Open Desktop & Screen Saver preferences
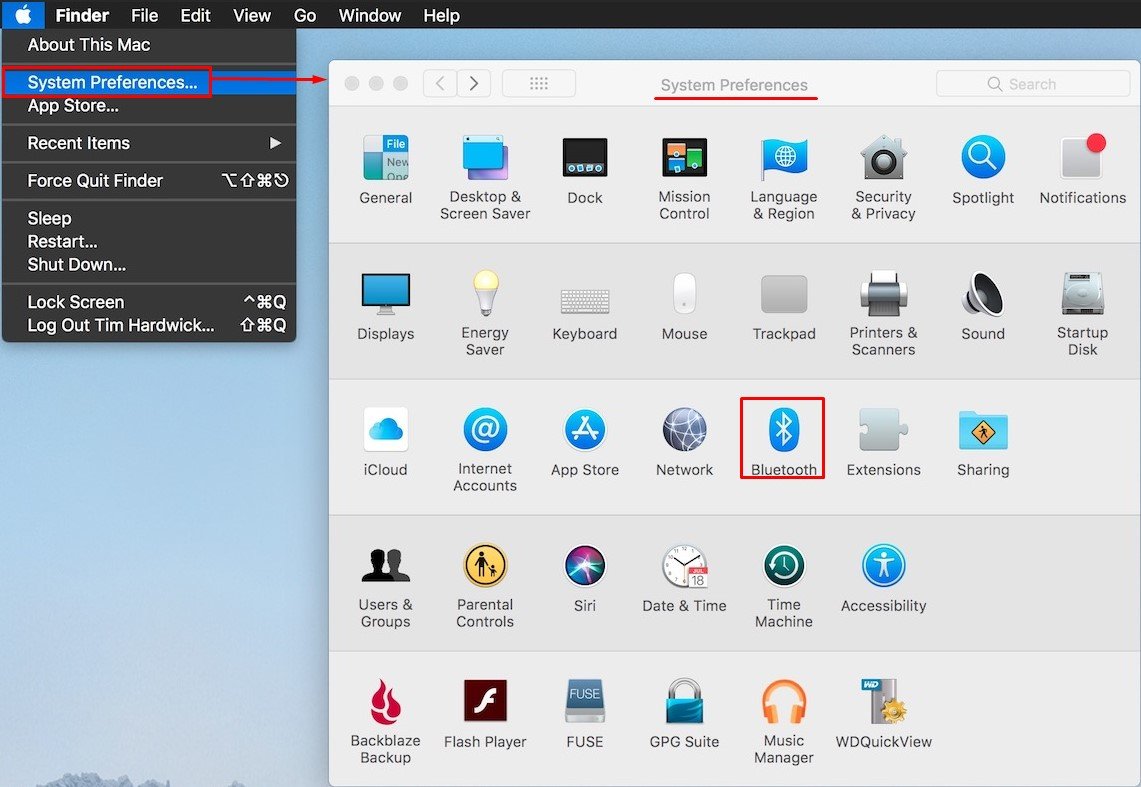This screenshot has height=787, width=1141. 485,177
